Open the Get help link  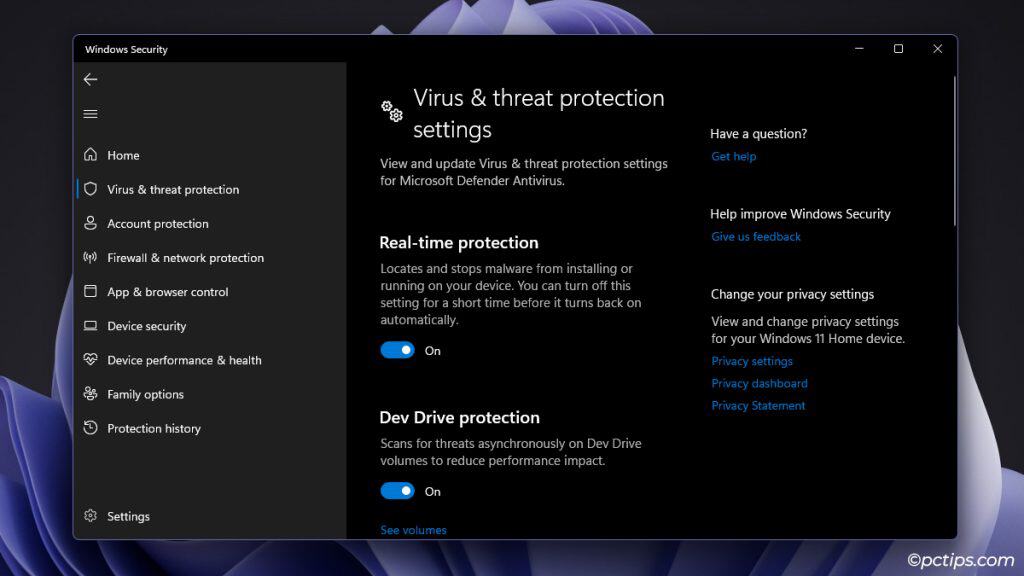click(x=733, y=156)
